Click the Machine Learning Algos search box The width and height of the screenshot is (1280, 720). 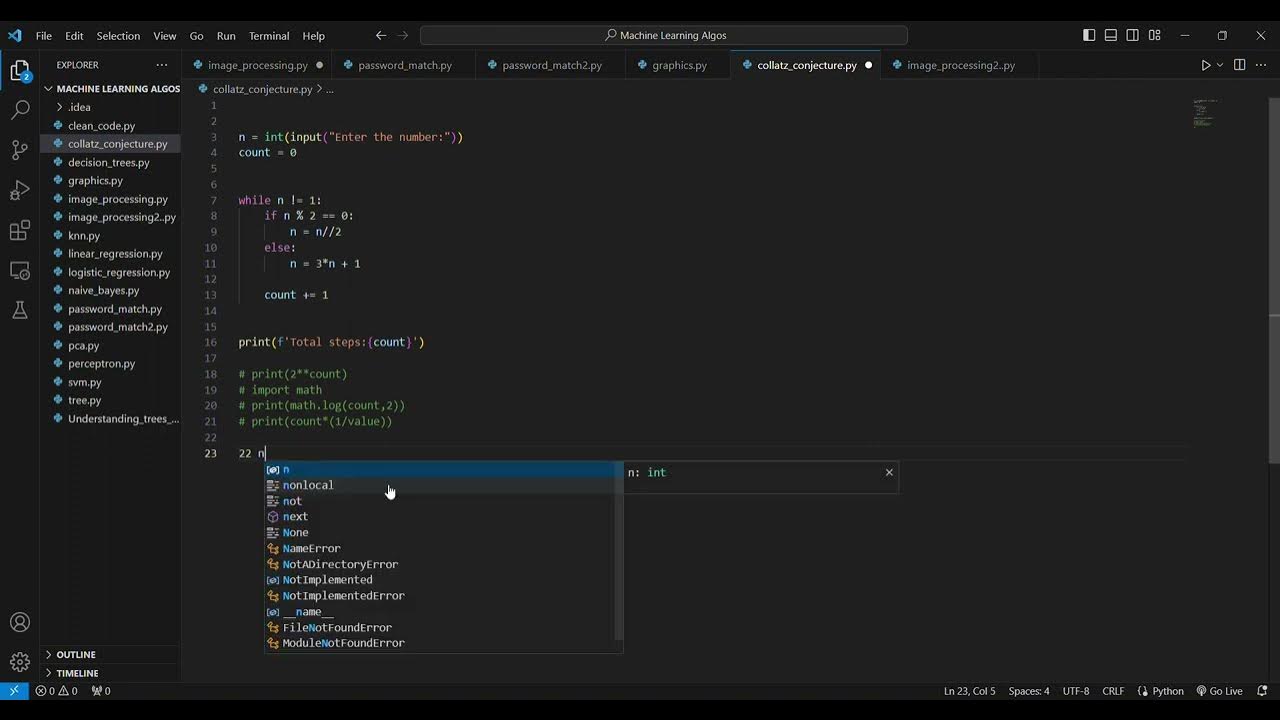pos(664,35)
